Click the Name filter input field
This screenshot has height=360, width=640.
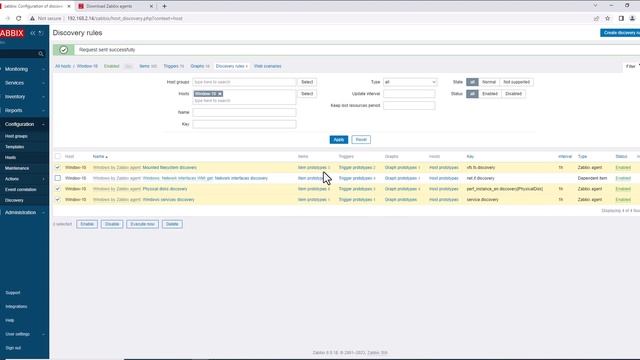click(244, 112)
